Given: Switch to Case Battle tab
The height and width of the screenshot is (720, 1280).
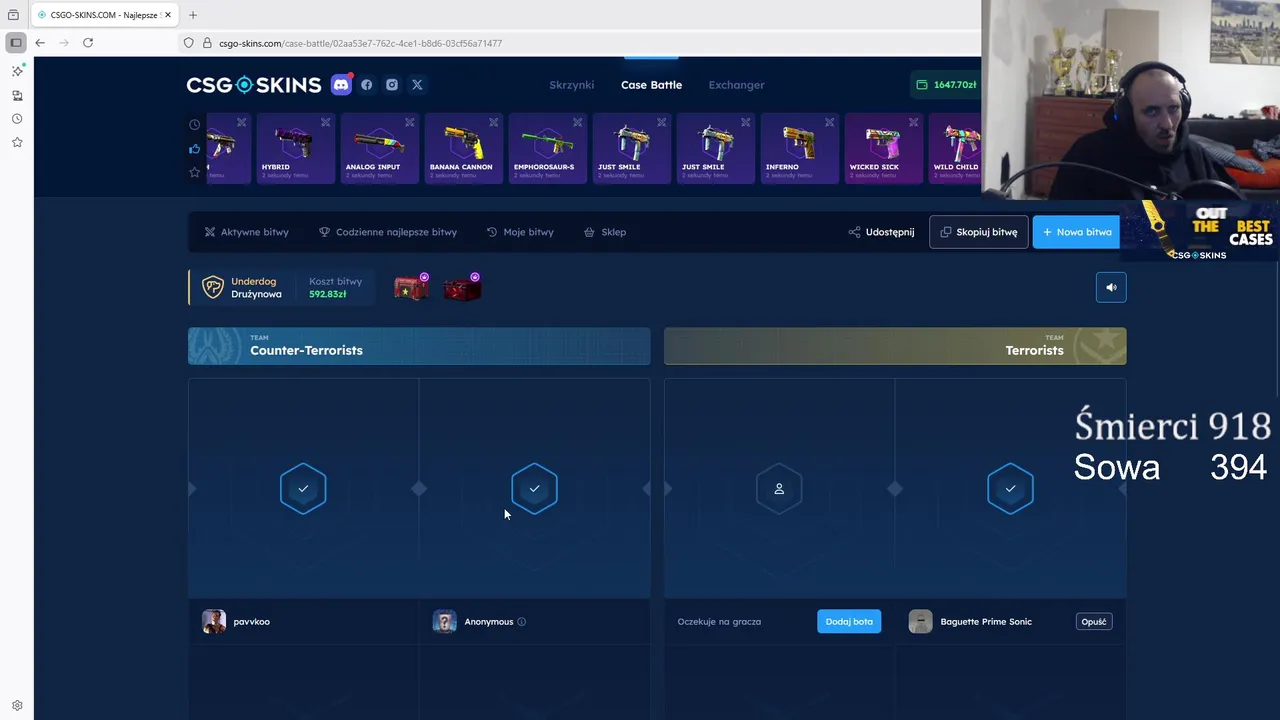Looking at the screenshot, I should pos(651,85).
